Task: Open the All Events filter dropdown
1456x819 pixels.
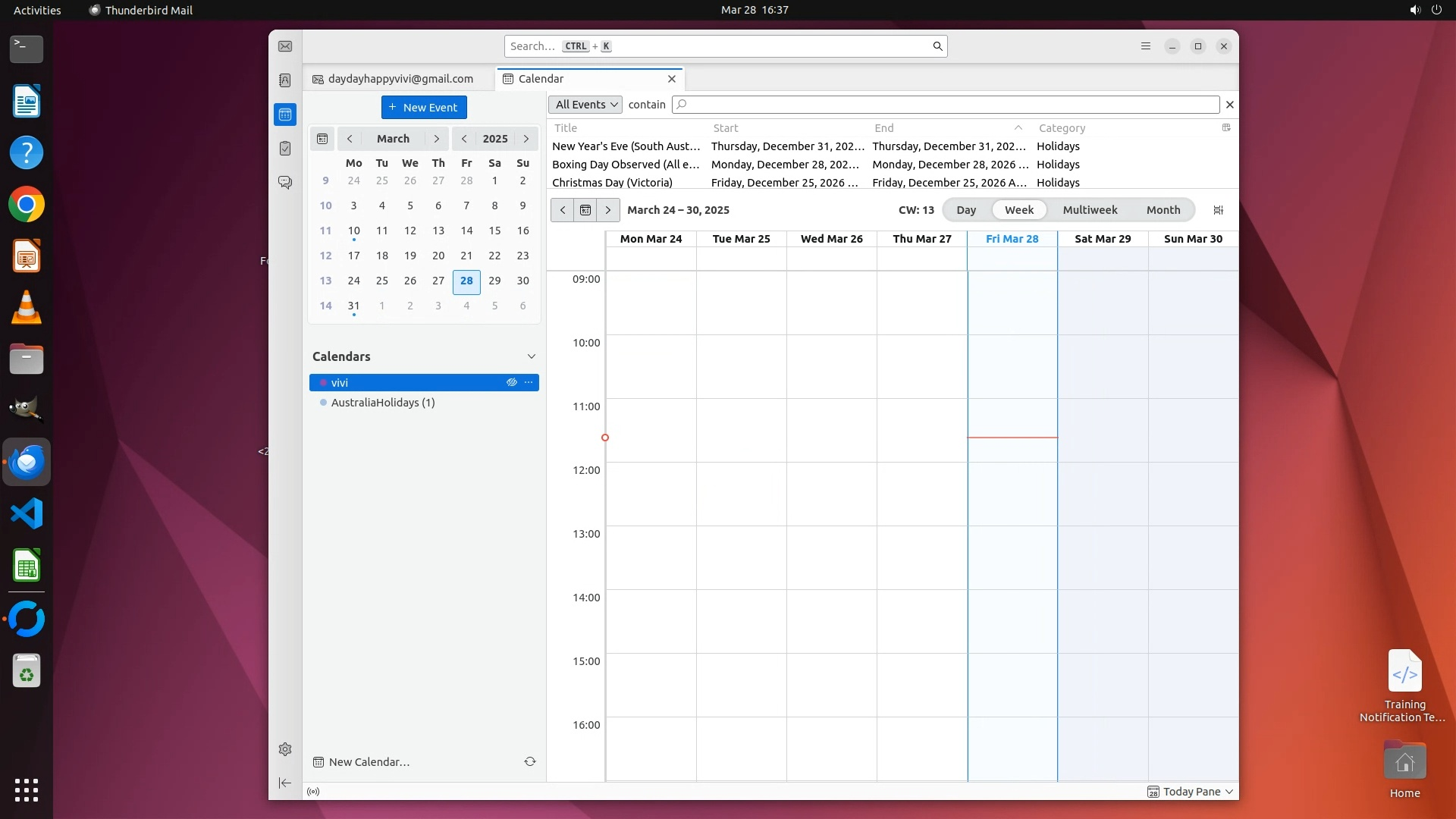Action: pyautogui.click(x=585, y=105)
